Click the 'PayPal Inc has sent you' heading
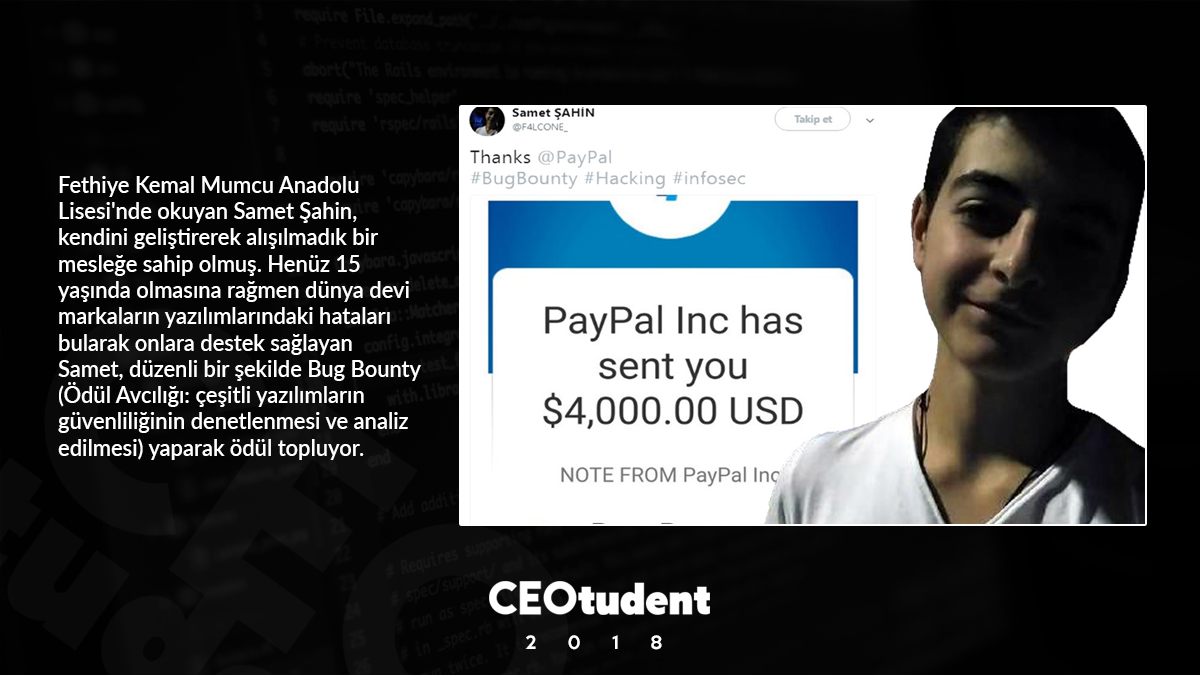Image resolution: width=1200 pixels, height=675 pixels. pos(673,343)
